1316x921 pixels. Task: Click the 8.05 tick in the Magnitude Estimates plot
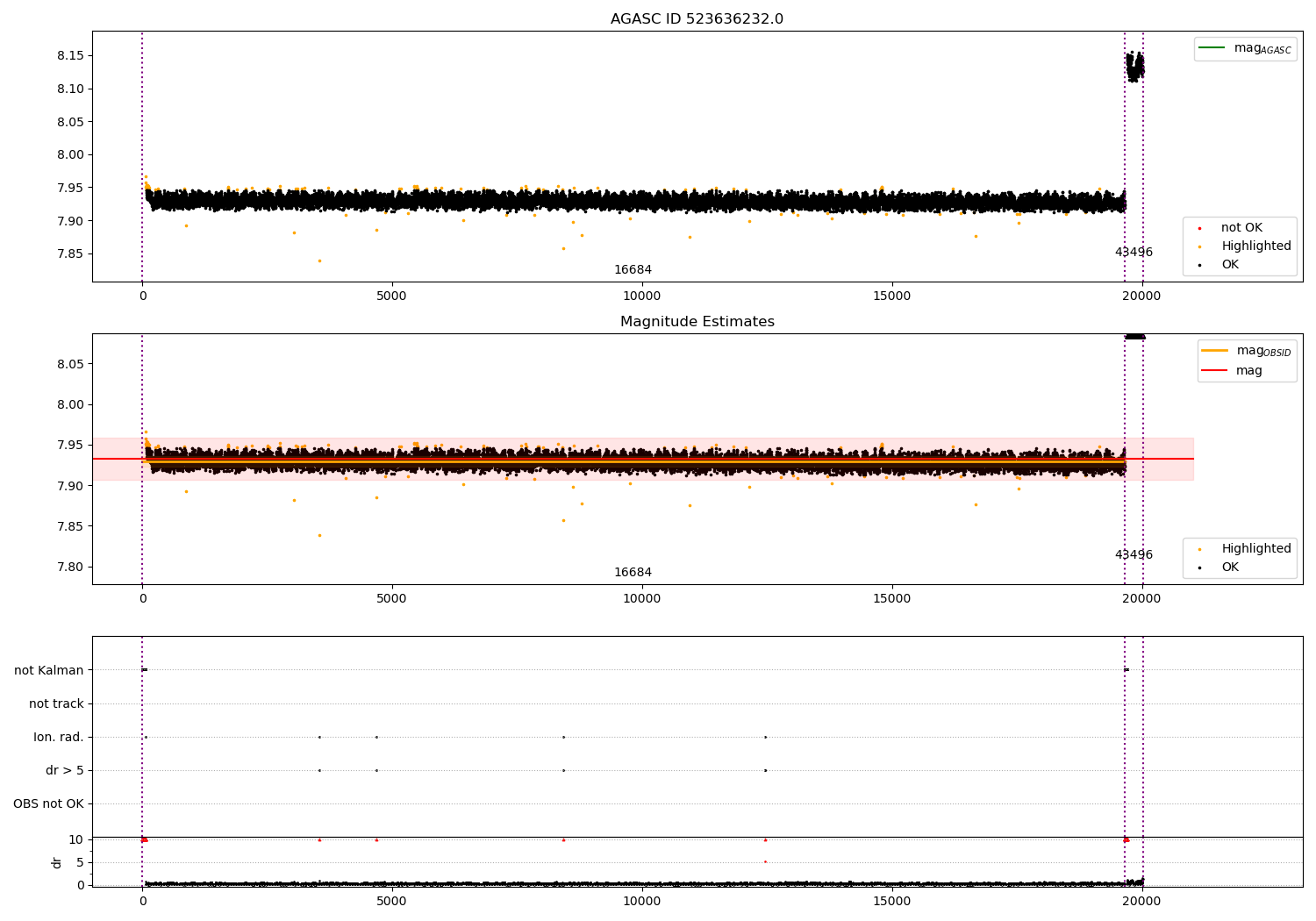tap(70, 365)
